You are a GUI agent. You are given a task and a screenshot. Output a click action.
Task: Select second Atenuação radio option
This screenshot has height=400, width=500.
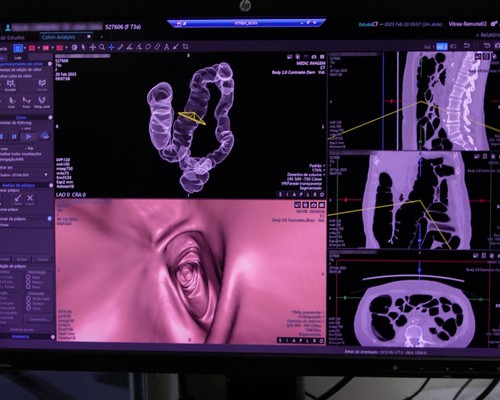(x=28, y=304)
